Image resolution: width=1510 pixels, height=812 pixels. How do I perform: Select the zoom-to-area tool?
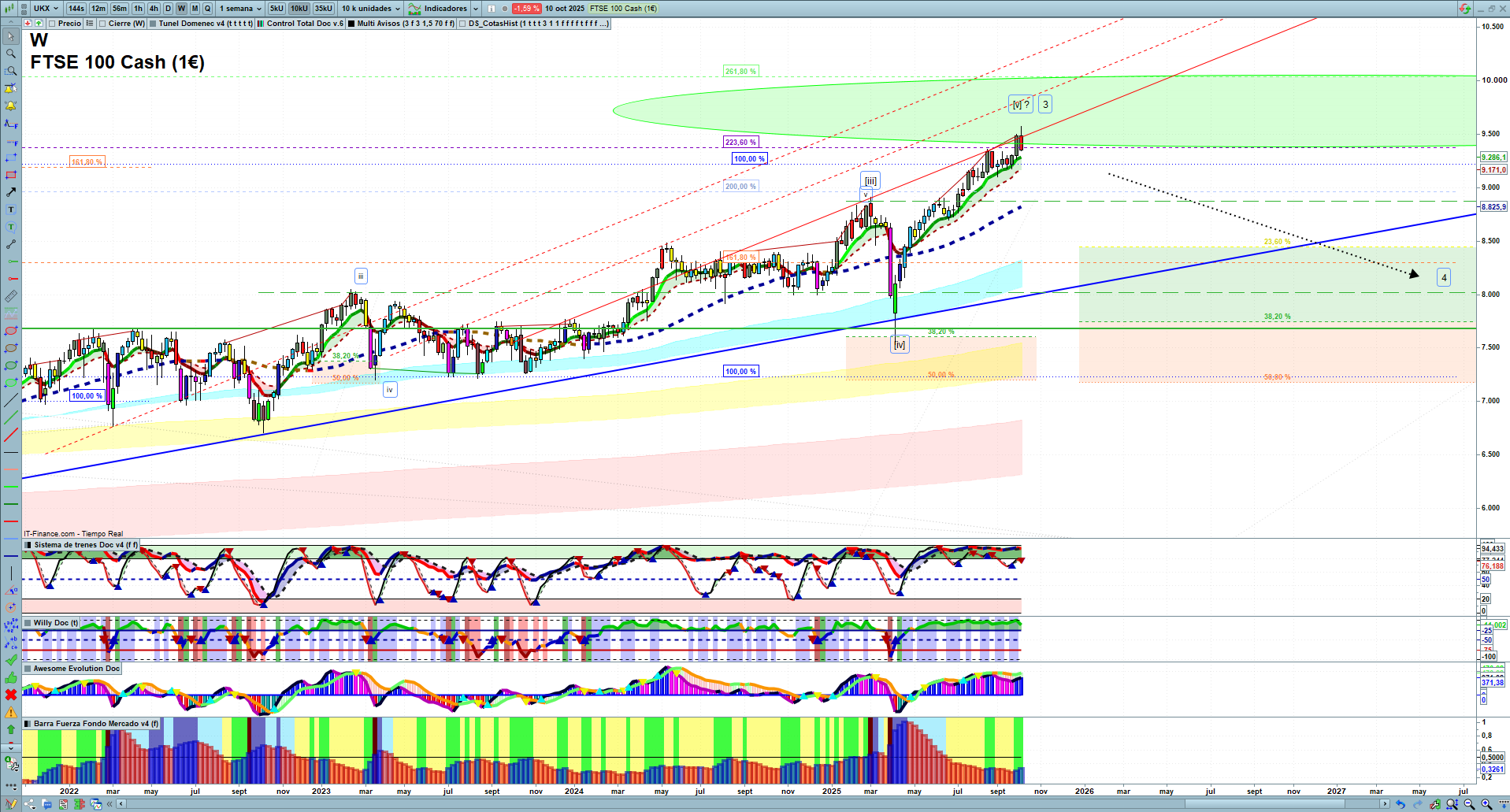coord(11,71)
